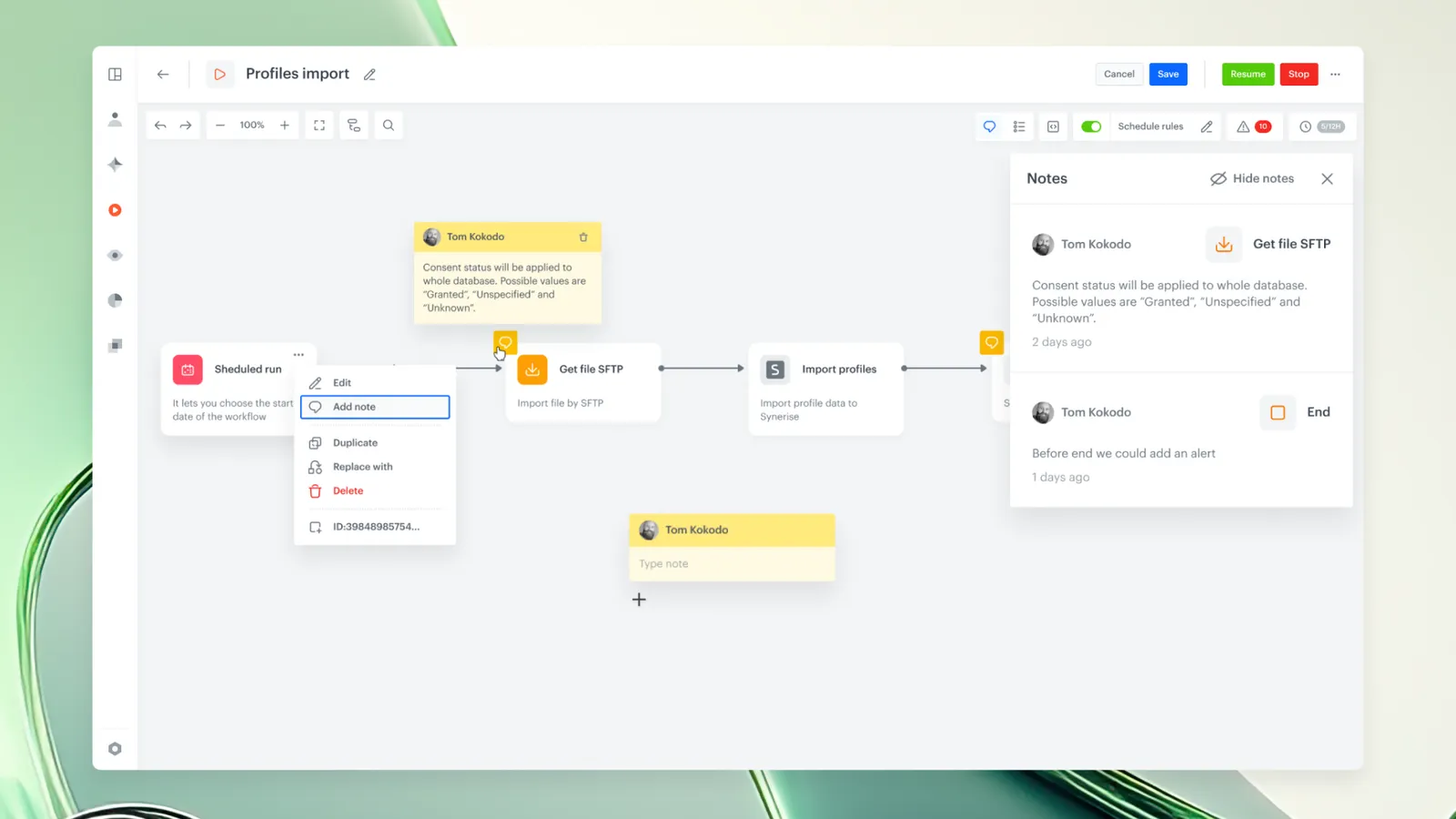Click the Schedule rules label
This screenshot has width=1456, height=819.
coord(1150,126)
